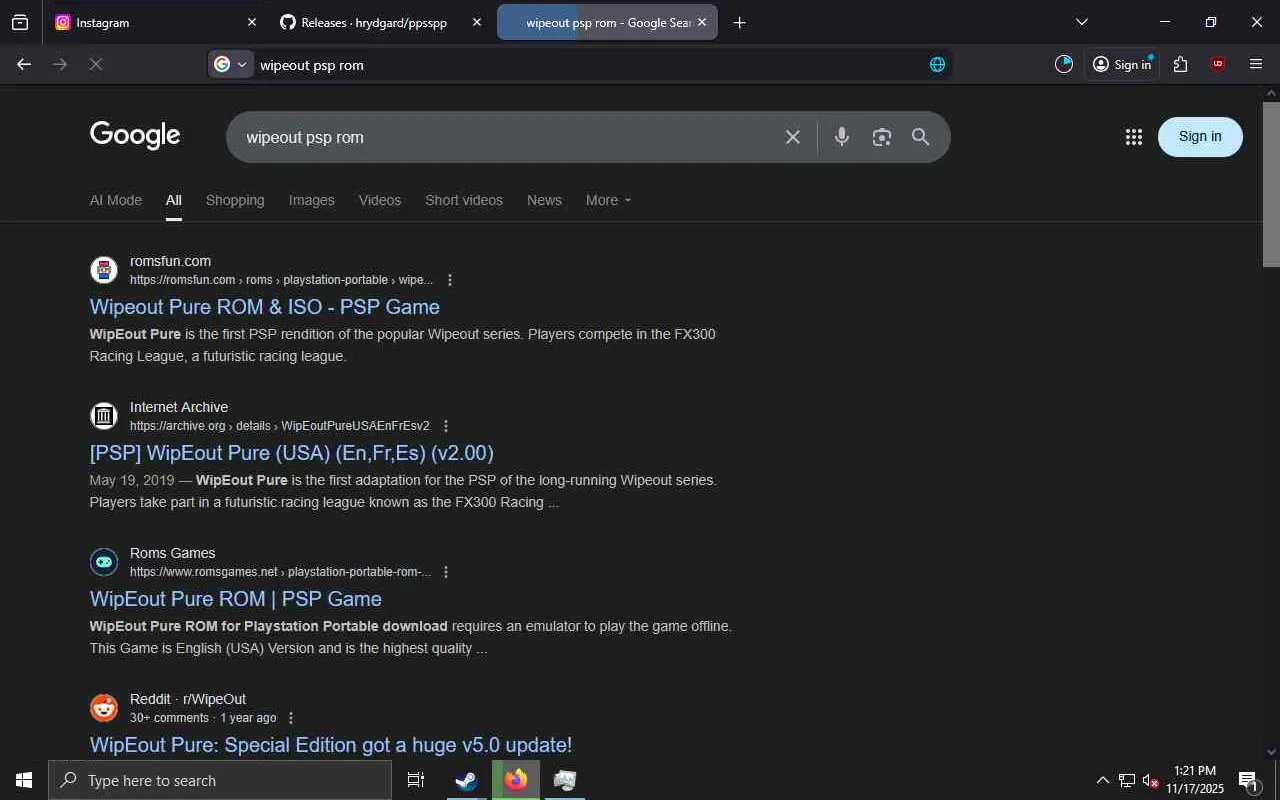Click the translate globe icon in the address bar
Image resolution: width=1280 pixels, height=800 pixels.
[x=937, y=64]
